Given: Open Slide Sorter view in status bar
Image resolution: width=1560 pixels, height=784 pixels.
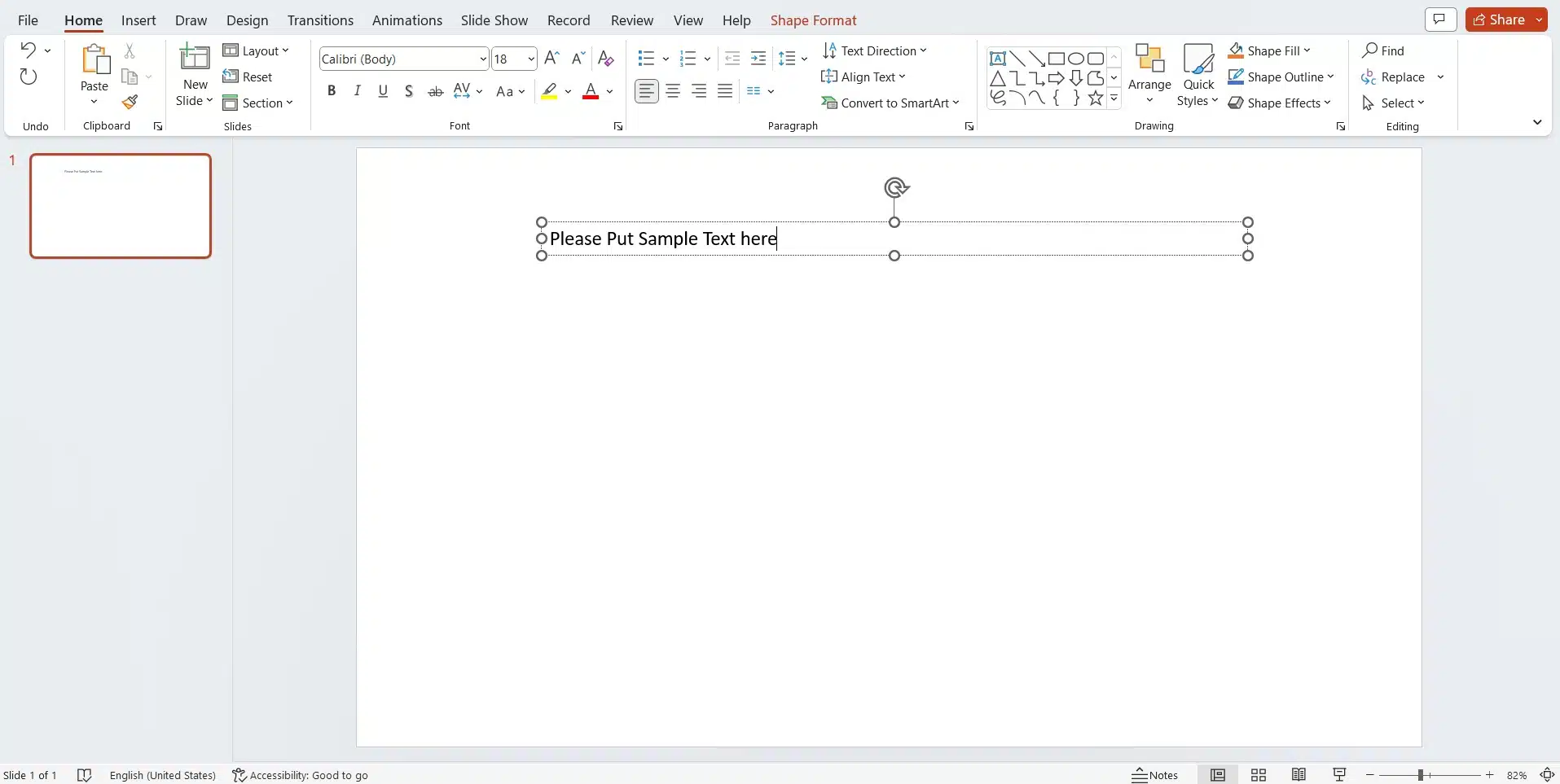Looking at the screenshot, I should [x=1259, y=775].
